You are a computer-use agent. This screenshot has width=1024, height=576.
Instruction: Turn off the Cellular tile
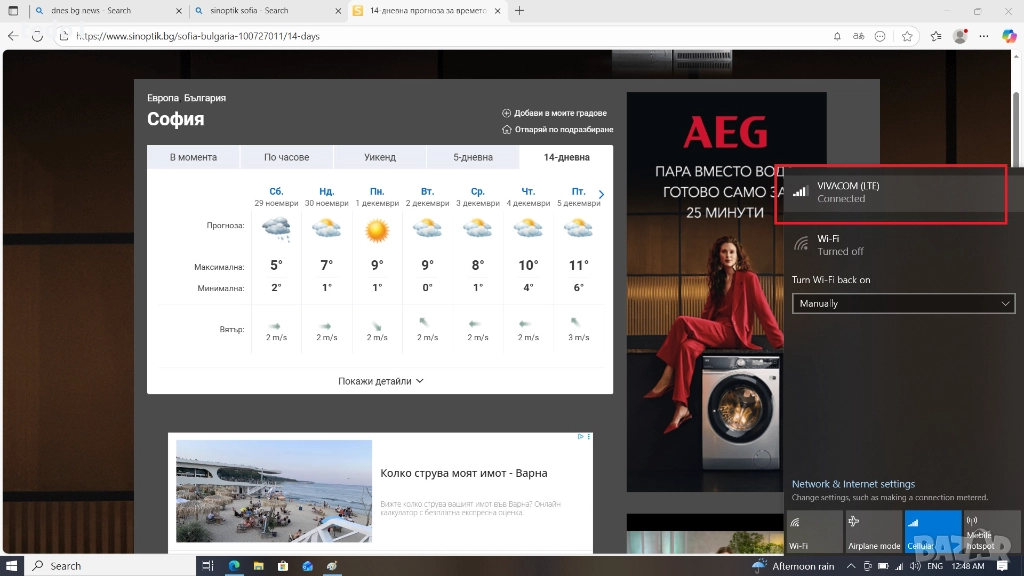click(932, 531)
